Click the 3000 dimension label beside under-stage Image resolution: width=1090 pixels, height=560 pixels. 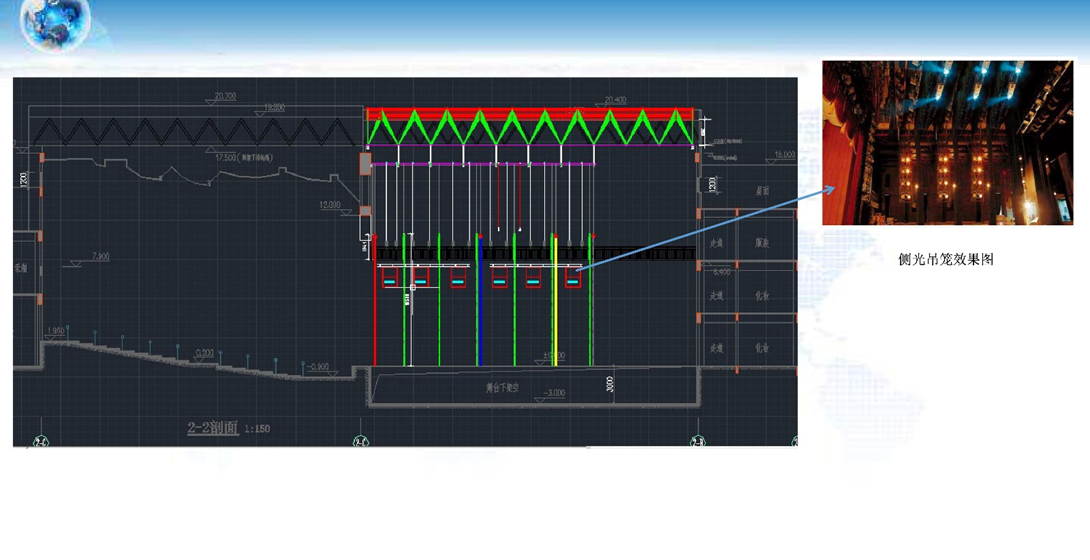(x=610, y=384)
